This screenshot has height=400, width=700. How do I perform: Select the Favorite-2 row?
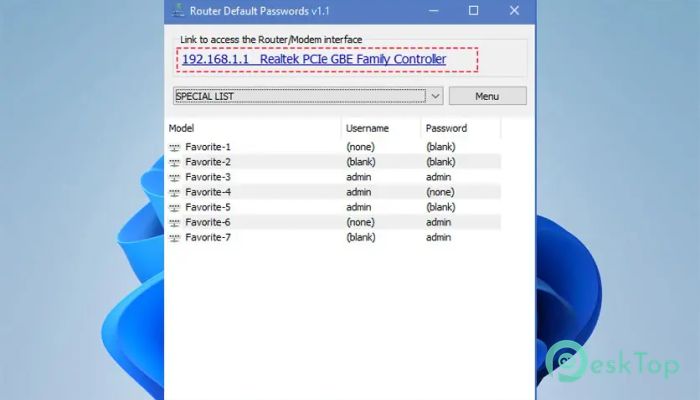coord(333,162)
